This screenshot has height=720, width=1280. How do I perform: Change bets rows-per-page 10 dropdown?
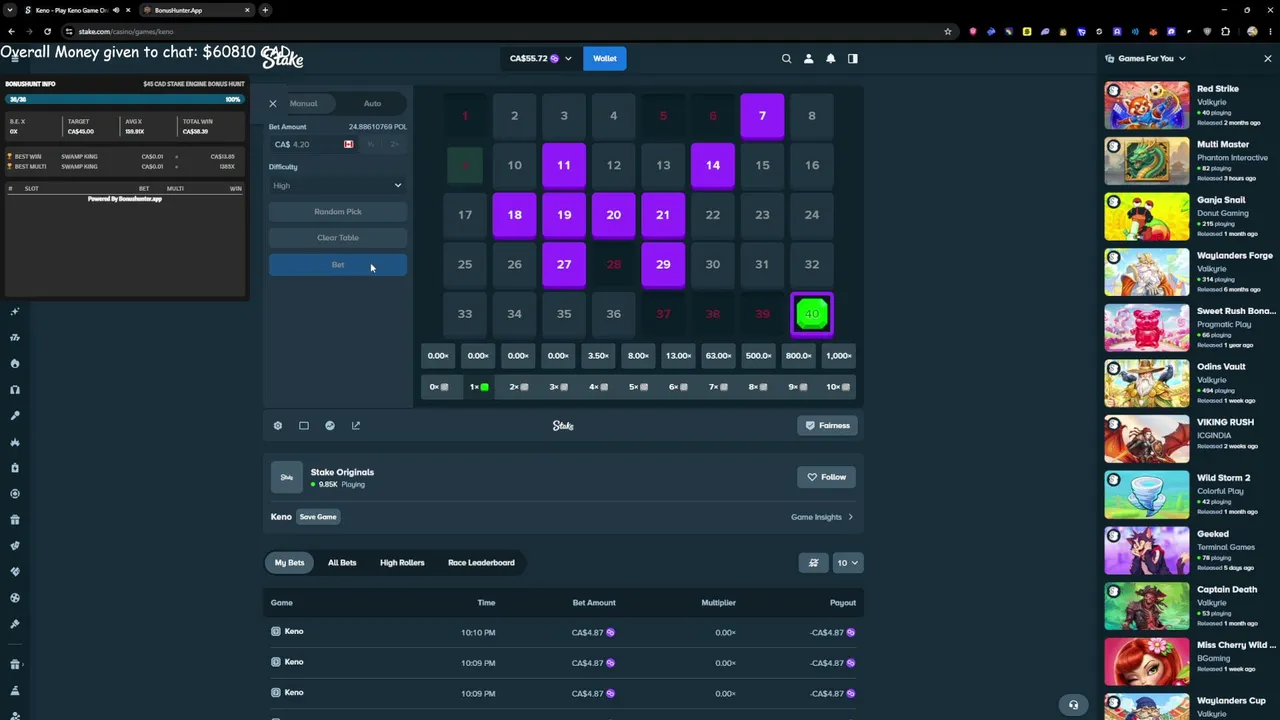tap(847, 562)
